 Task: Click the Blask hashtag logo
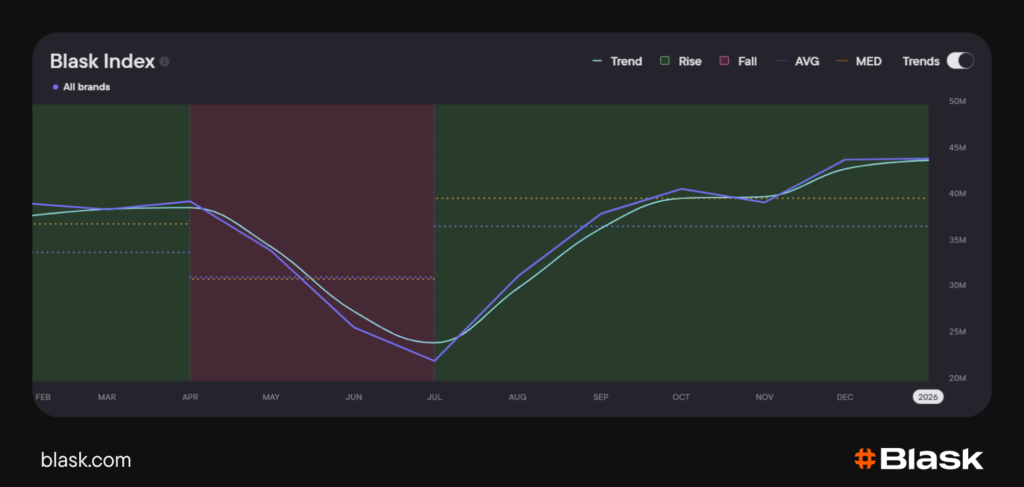point(865,459)
